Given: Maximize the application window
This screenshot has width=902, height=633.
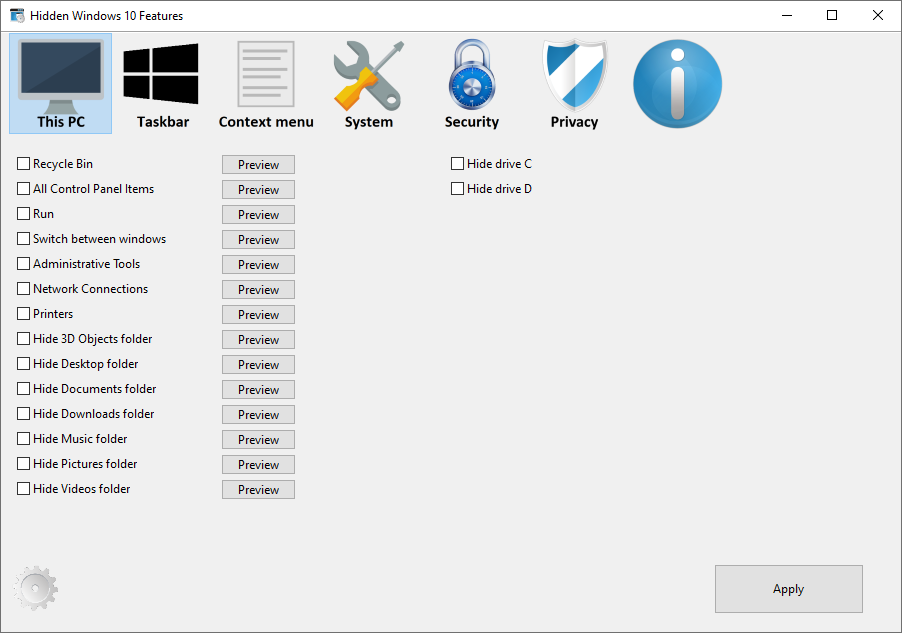Looking at the screenshot, I should (x=832, y=16).
